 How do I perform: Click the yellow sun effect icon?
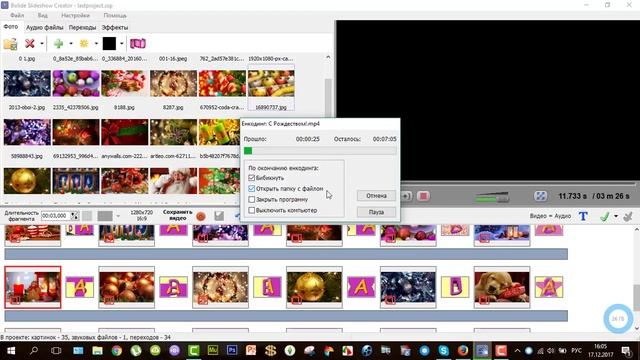point(84,43)
